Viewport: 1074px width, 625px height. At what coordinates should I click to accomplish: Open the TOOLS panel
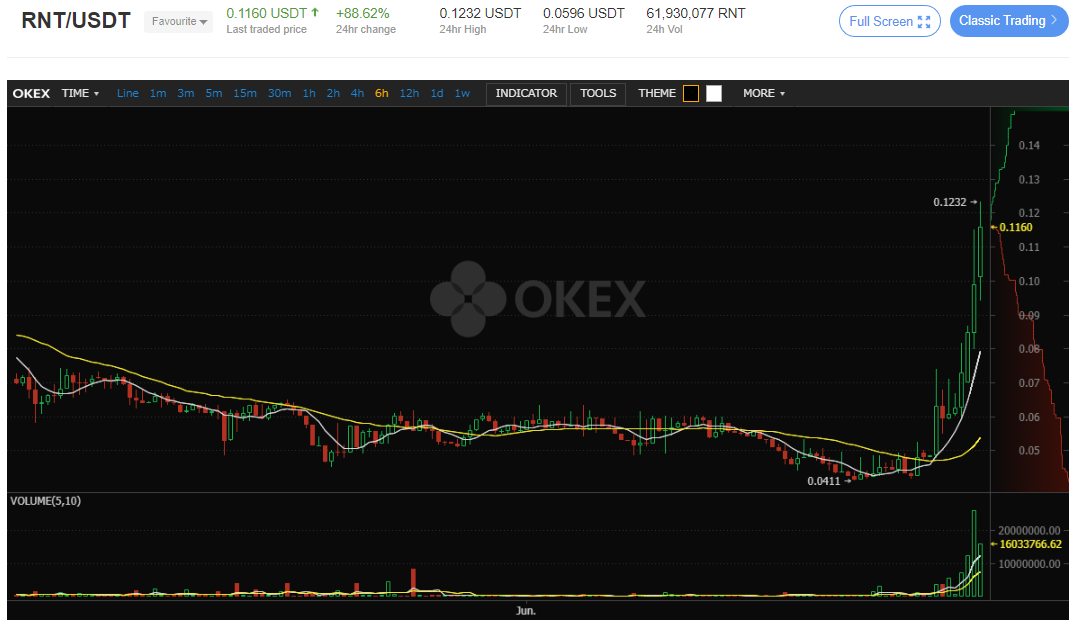pos(598,93)
